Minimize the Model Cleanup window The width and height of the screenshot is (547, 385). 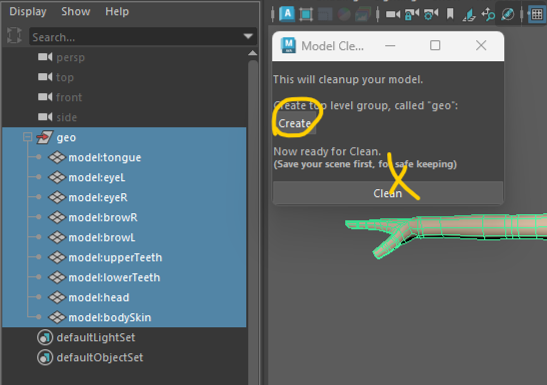click(390, 45)
